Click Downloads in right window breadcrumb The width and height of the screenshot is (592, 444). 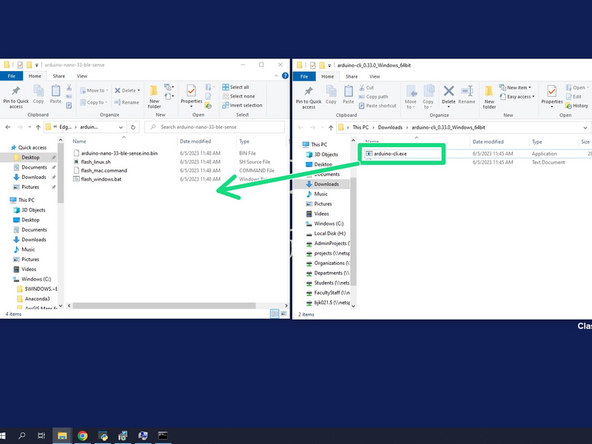(390, 127)
